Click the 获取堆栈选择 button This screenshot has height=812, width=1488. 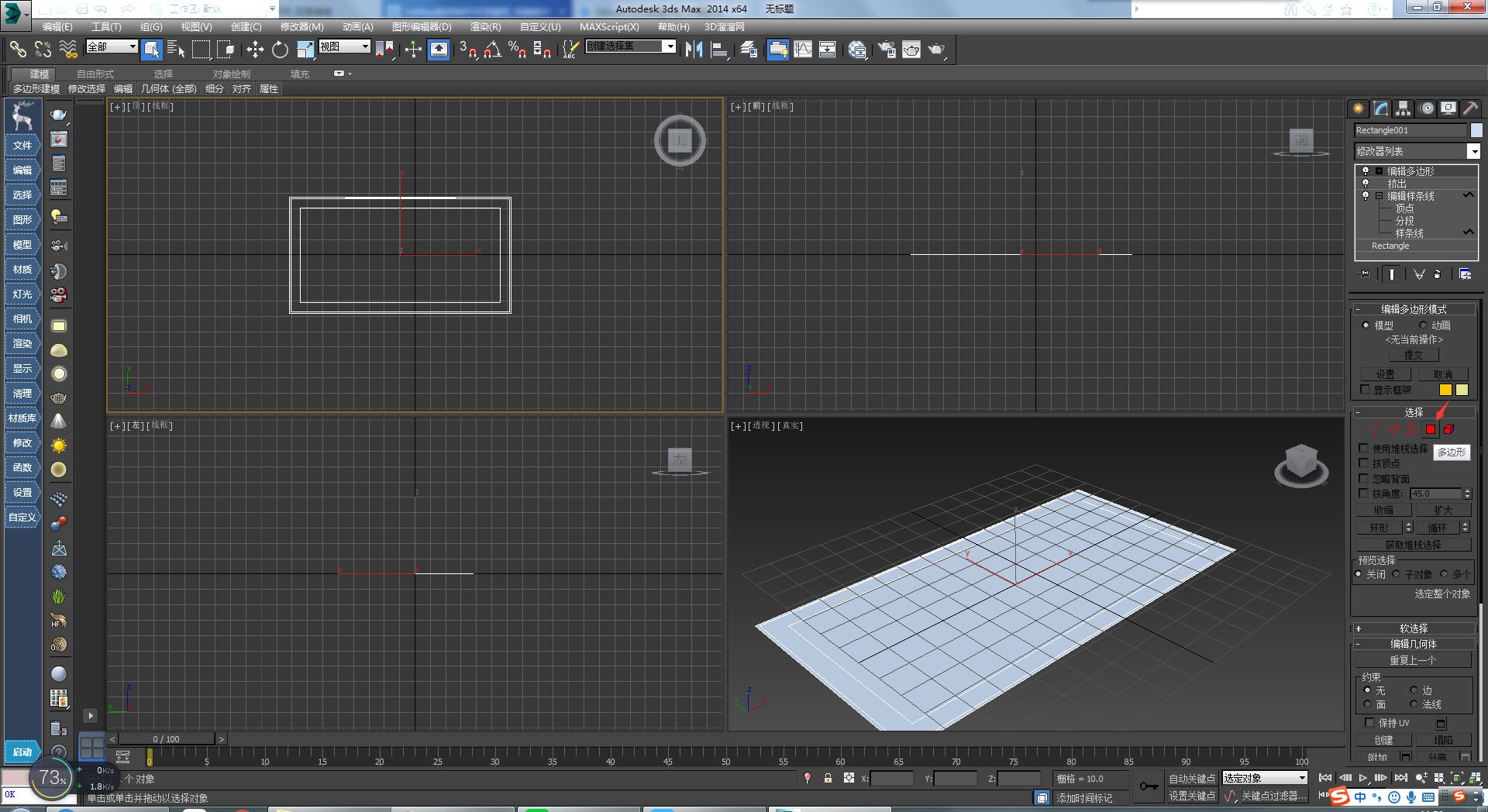pyautogui.click(x=1414, y=544)
